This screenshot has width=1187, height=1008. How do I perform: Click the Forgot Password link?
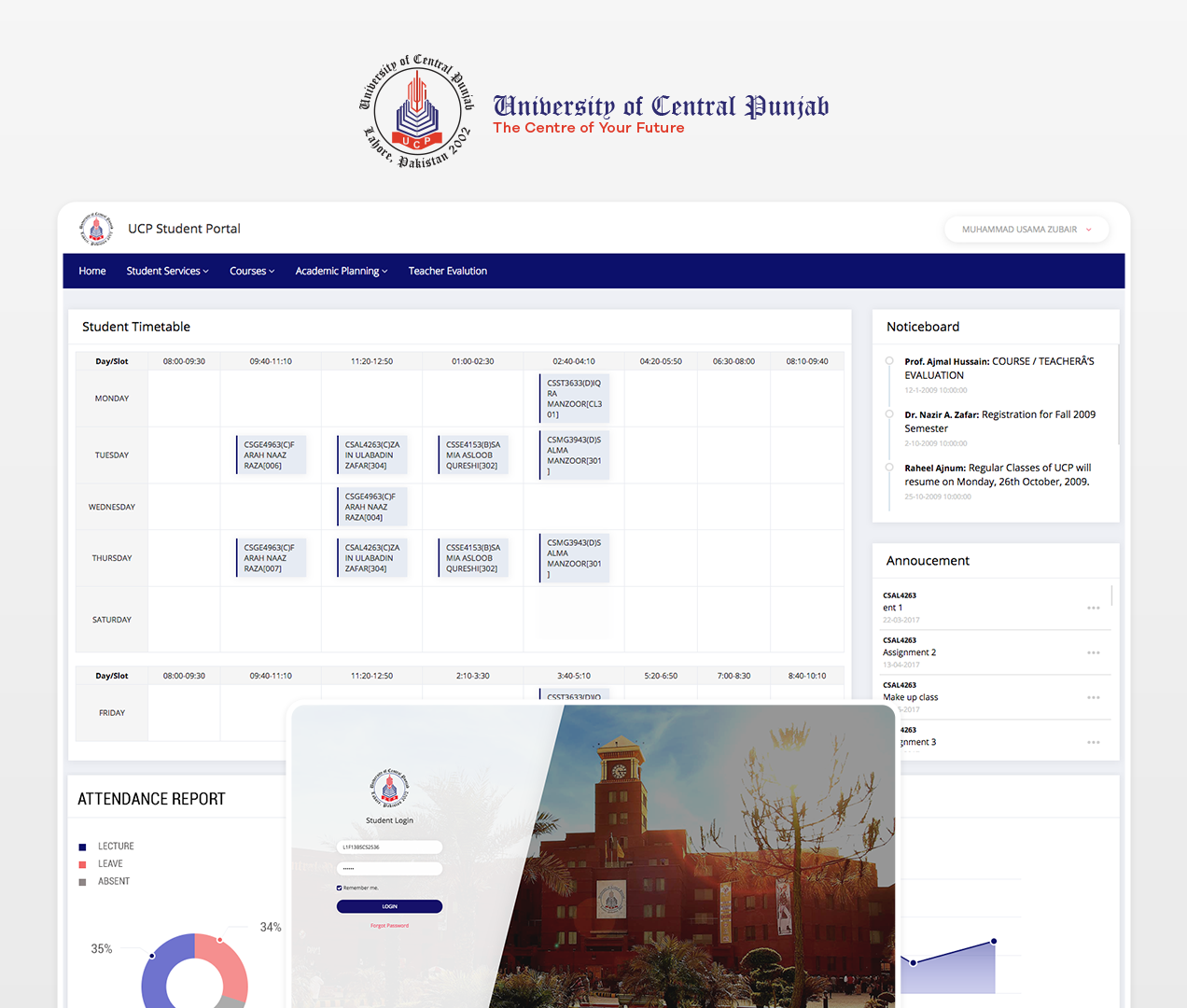coord(389,926)
